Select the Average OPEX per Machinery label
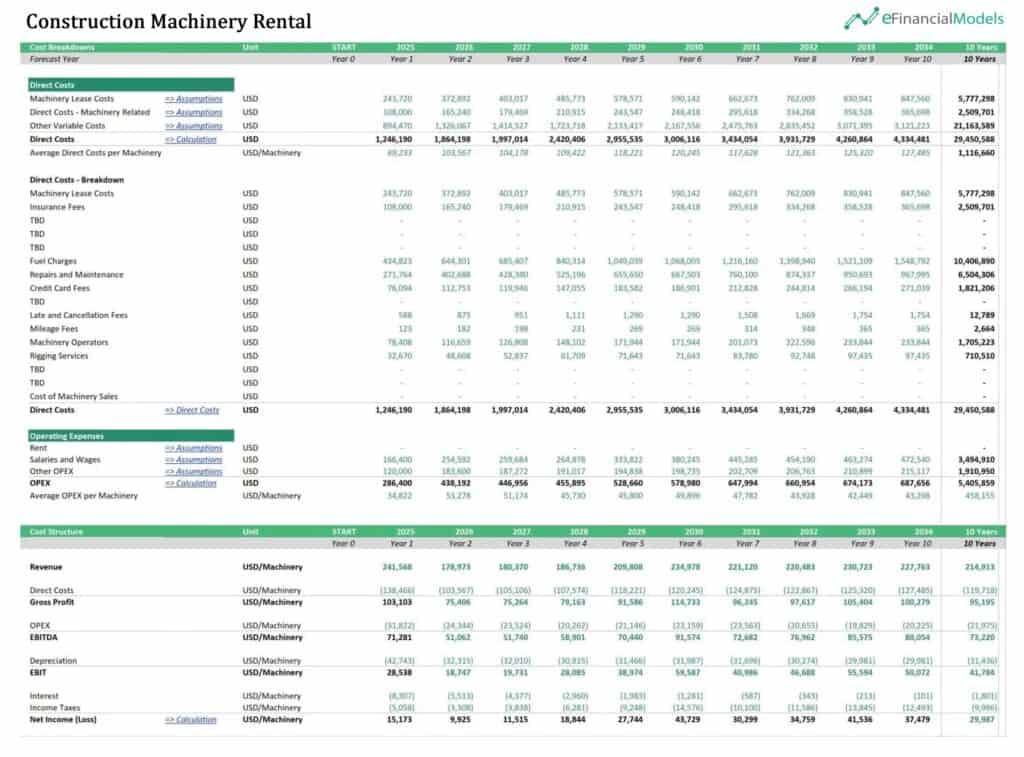The image size is (1024, 757). pos(84,496)
